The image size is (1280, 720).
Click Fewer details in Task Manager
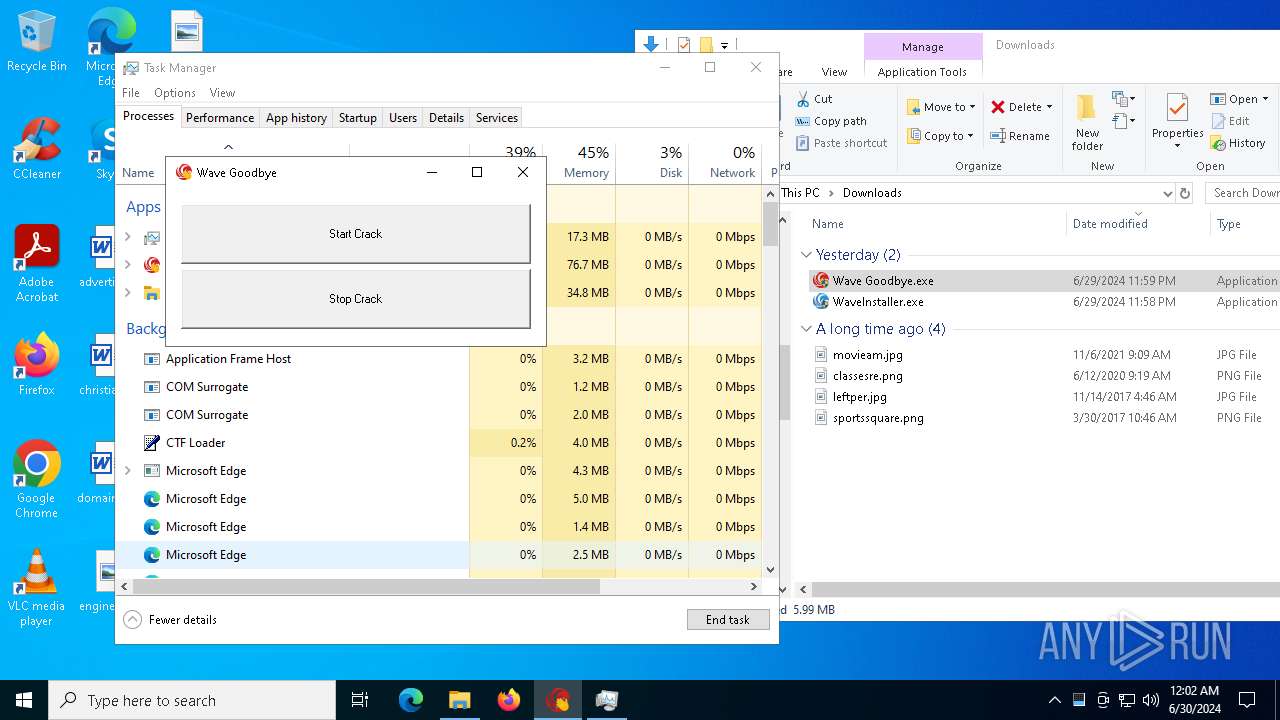170,620
